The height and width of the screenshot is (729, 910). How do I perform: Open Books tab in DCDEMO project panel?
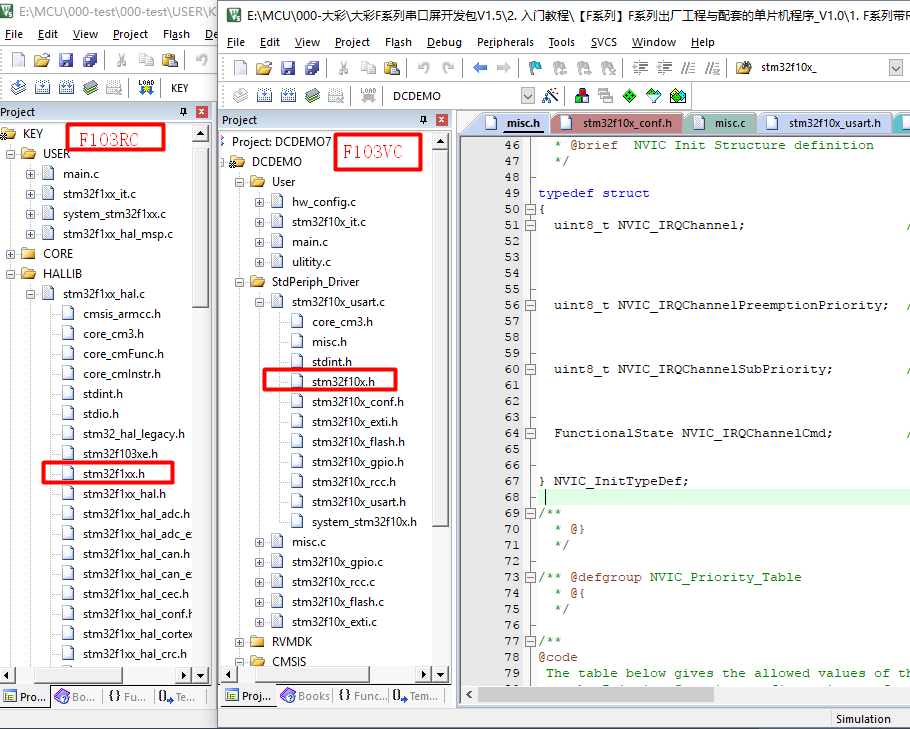tap(305, 695)
